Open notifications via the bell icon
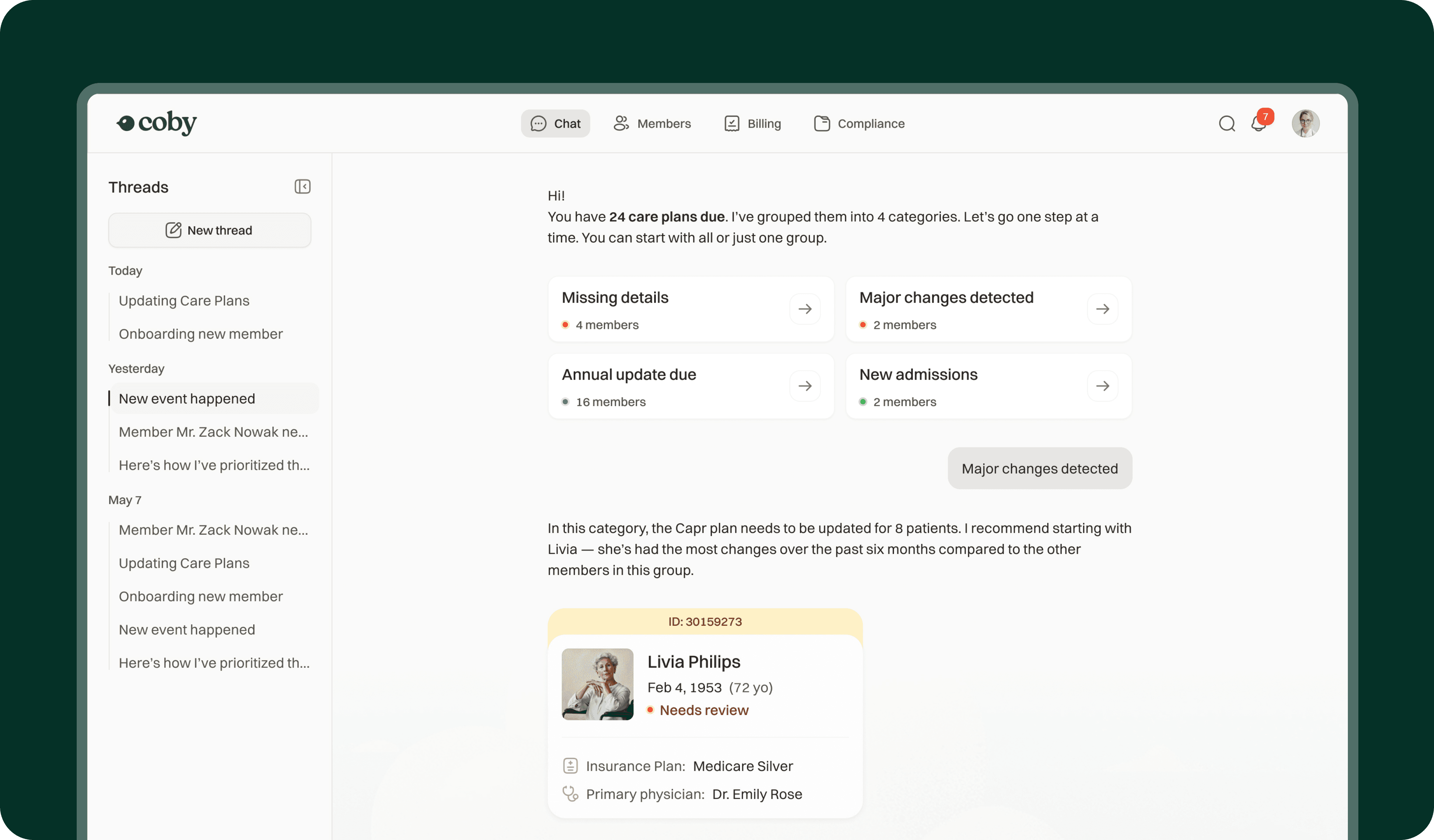Viewport: 1434px width, 840px height. coord(1259,124)
